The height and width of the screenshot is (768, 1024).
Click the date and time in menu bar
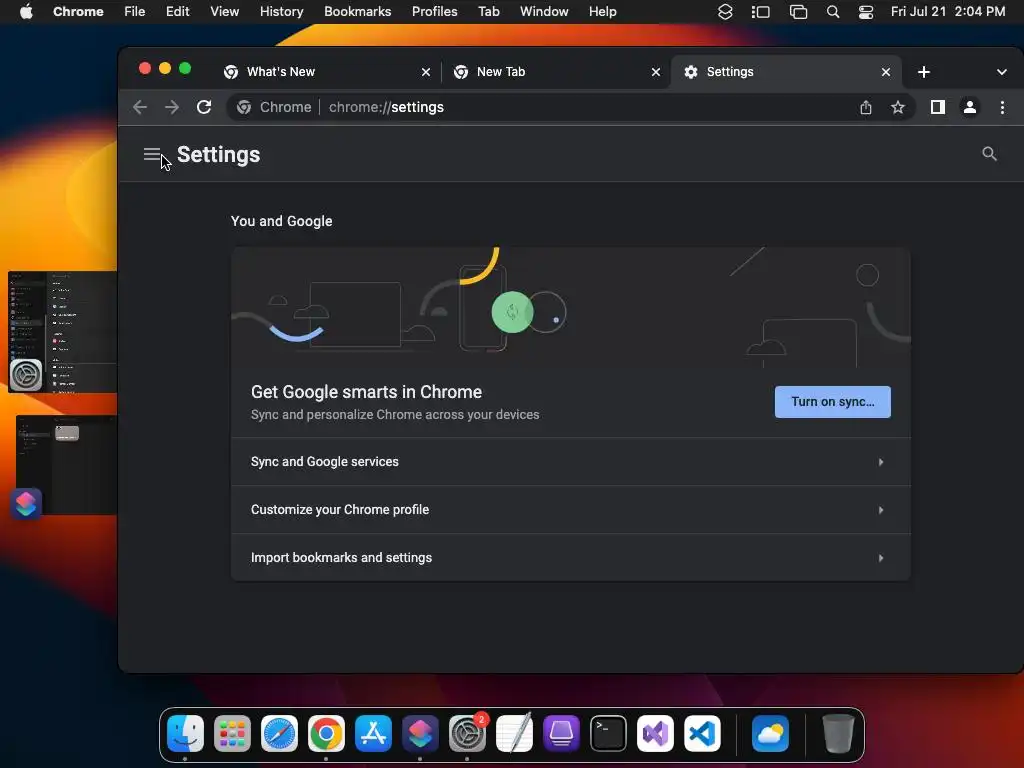948,12
